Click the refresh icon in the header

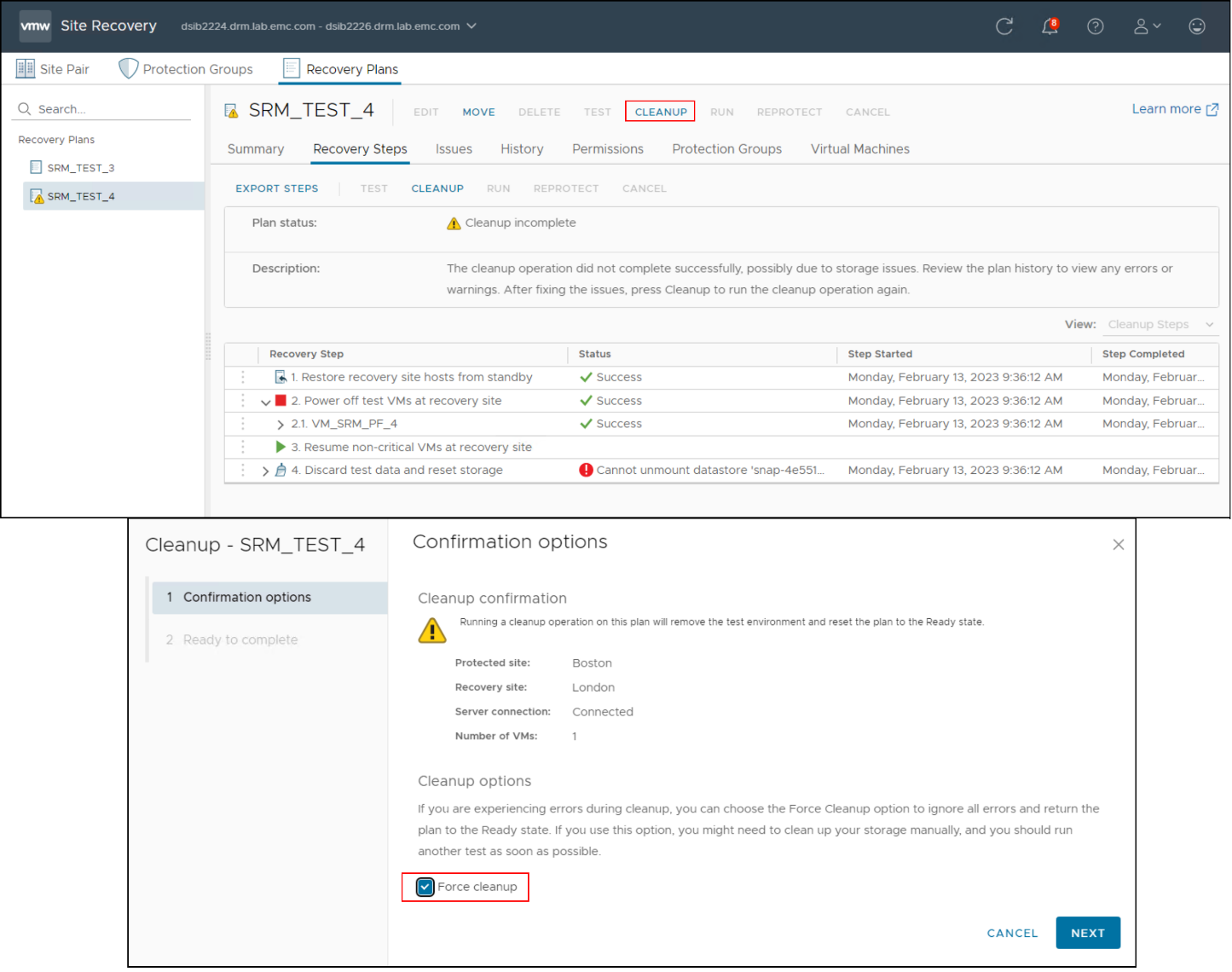coord(1004,26)
